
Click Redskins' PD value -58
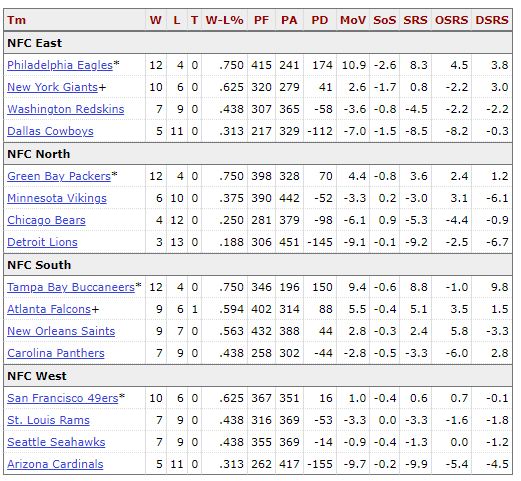coord(323,109)
